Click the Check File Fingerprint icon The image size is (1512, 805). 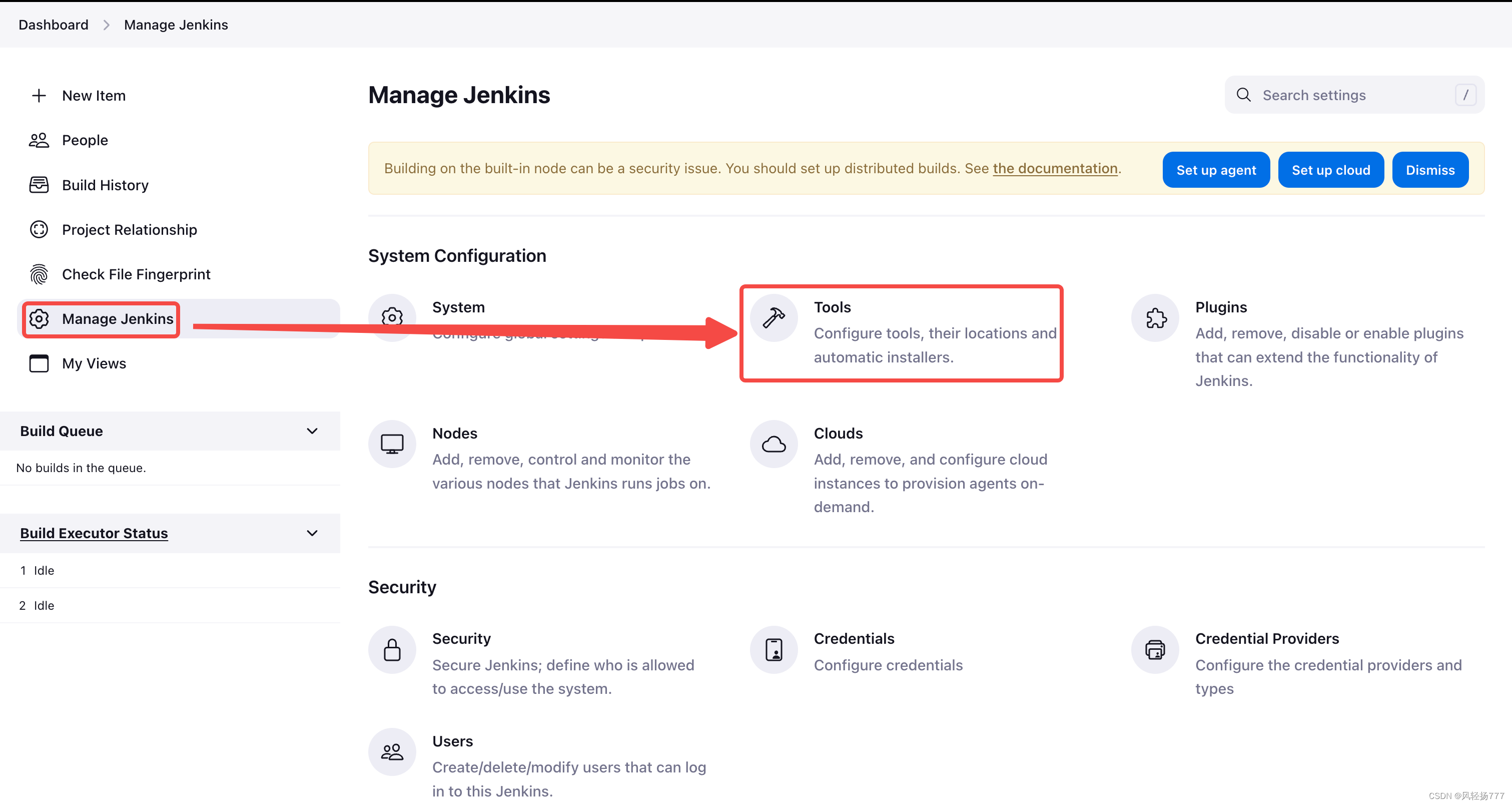[x=39, y=274]
